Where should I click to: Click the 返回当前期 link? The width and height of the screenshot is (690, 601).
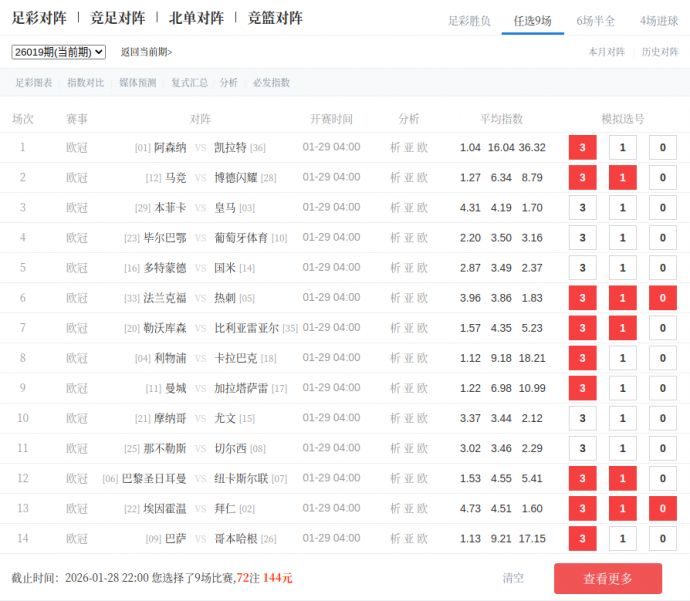[146, 52]
